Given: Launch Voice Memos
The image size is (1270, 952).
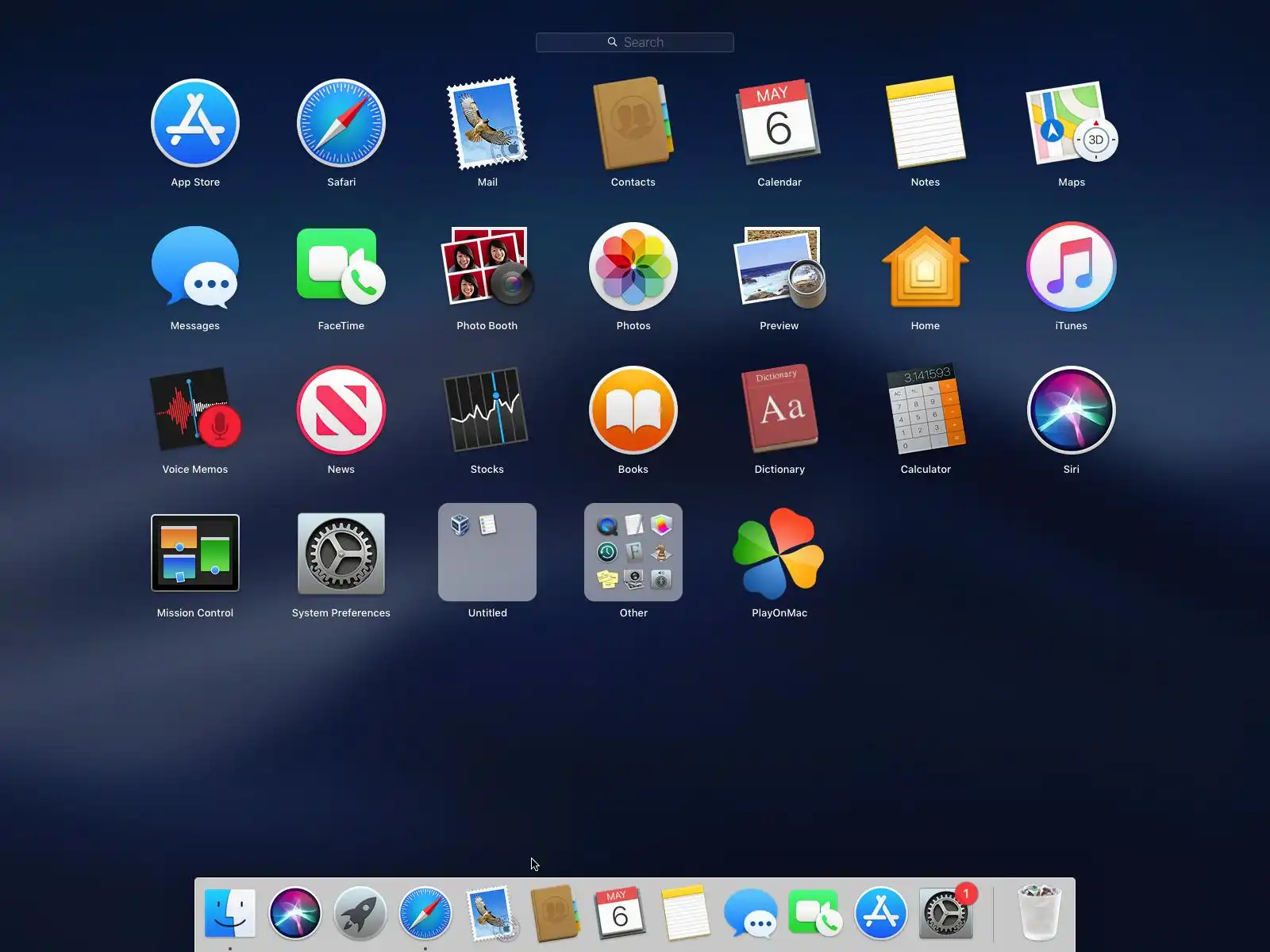Looking at the screenshot, I should pyautogui.click(x=195, y=410).
